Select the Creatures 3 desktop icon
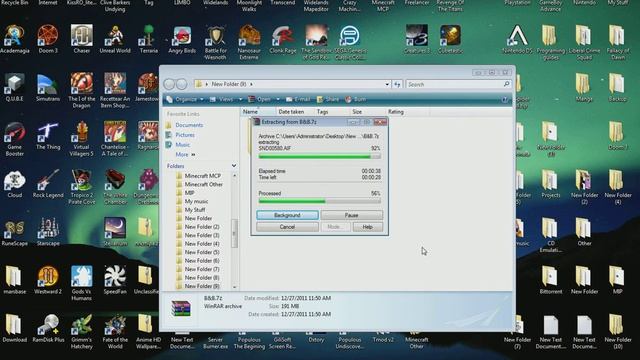640x360 pixels. pyautogui.click(x=417, y=39)
